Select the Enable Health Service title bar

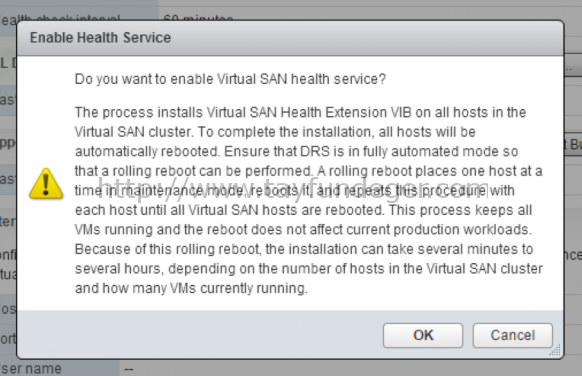(x=290, y=38)
